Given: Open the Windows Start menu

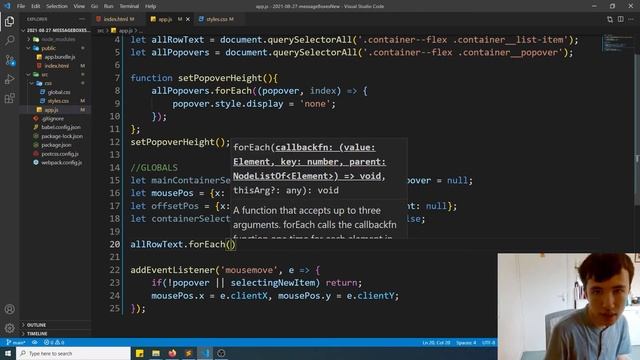Looking at the screenshot, I should click(x=8, y=353).
